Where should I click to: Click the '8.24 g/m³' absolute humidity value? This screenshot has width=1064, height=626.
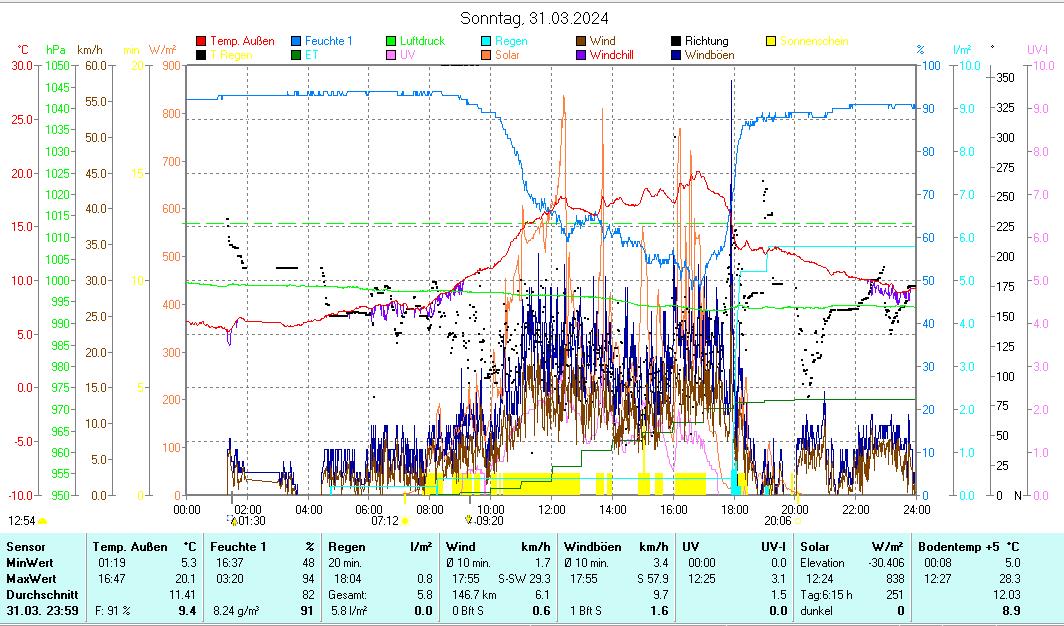236,610
